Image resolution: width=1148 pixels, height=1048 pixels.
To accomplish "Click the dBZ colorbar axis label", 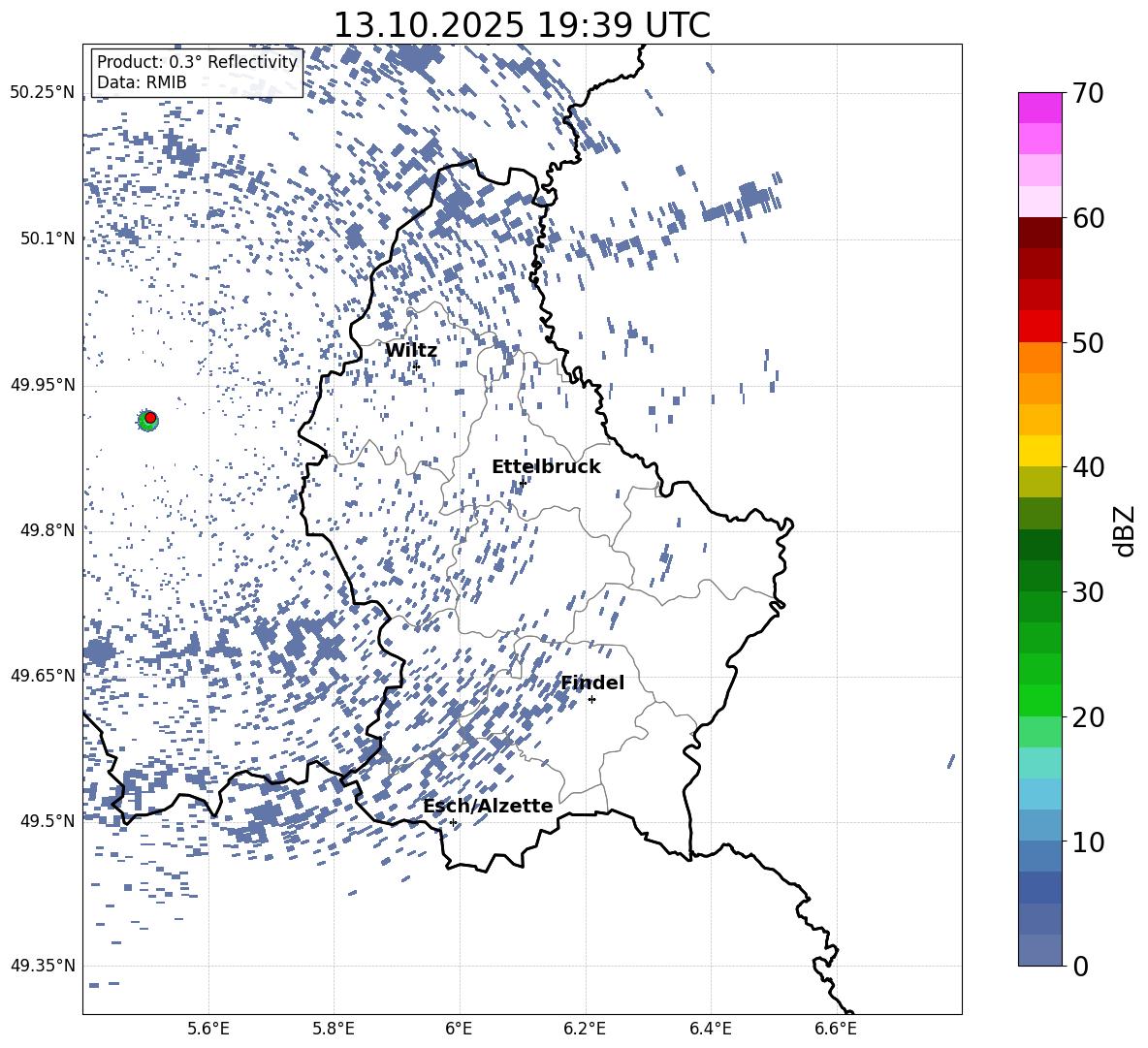I will (1124, 530).
